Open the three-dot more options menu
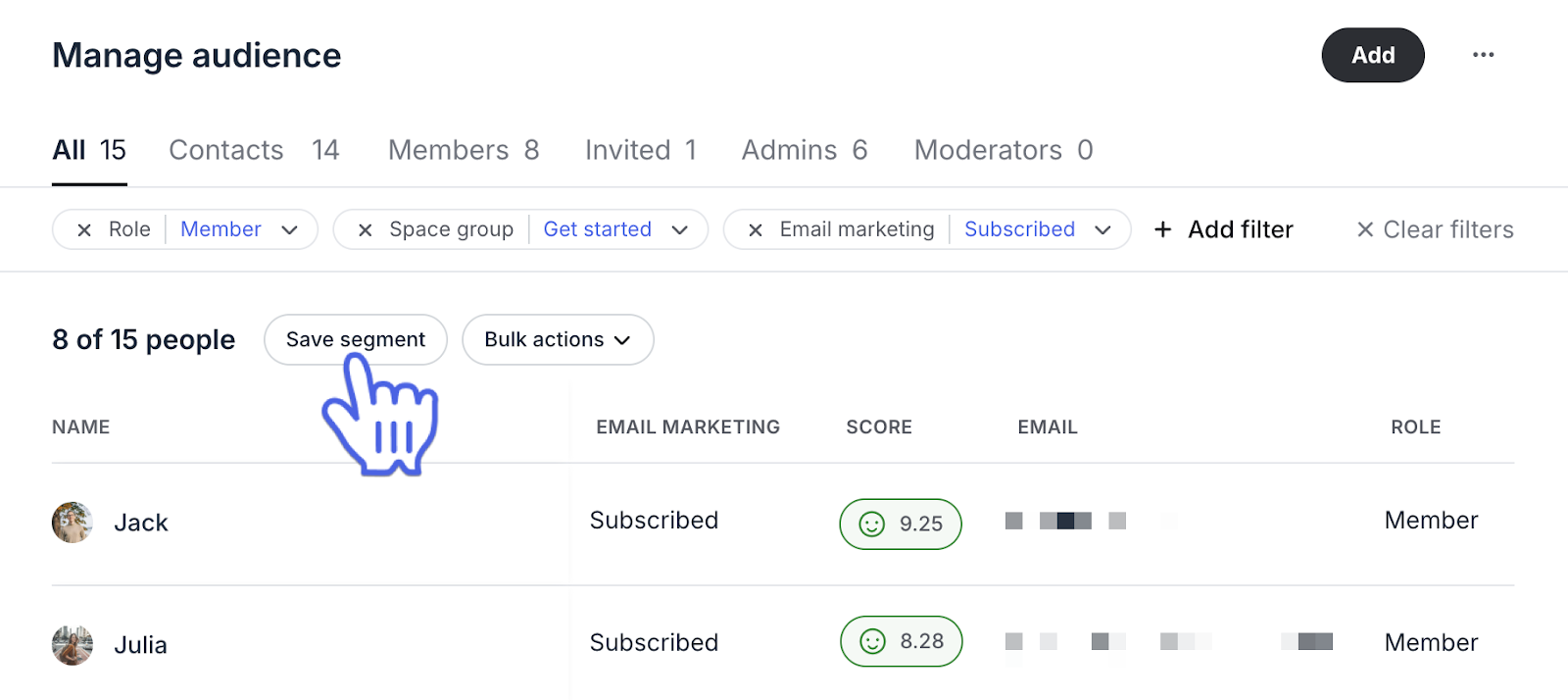Image resolution: width=1568 pixels, height=700 pixels. (1483, 55)
